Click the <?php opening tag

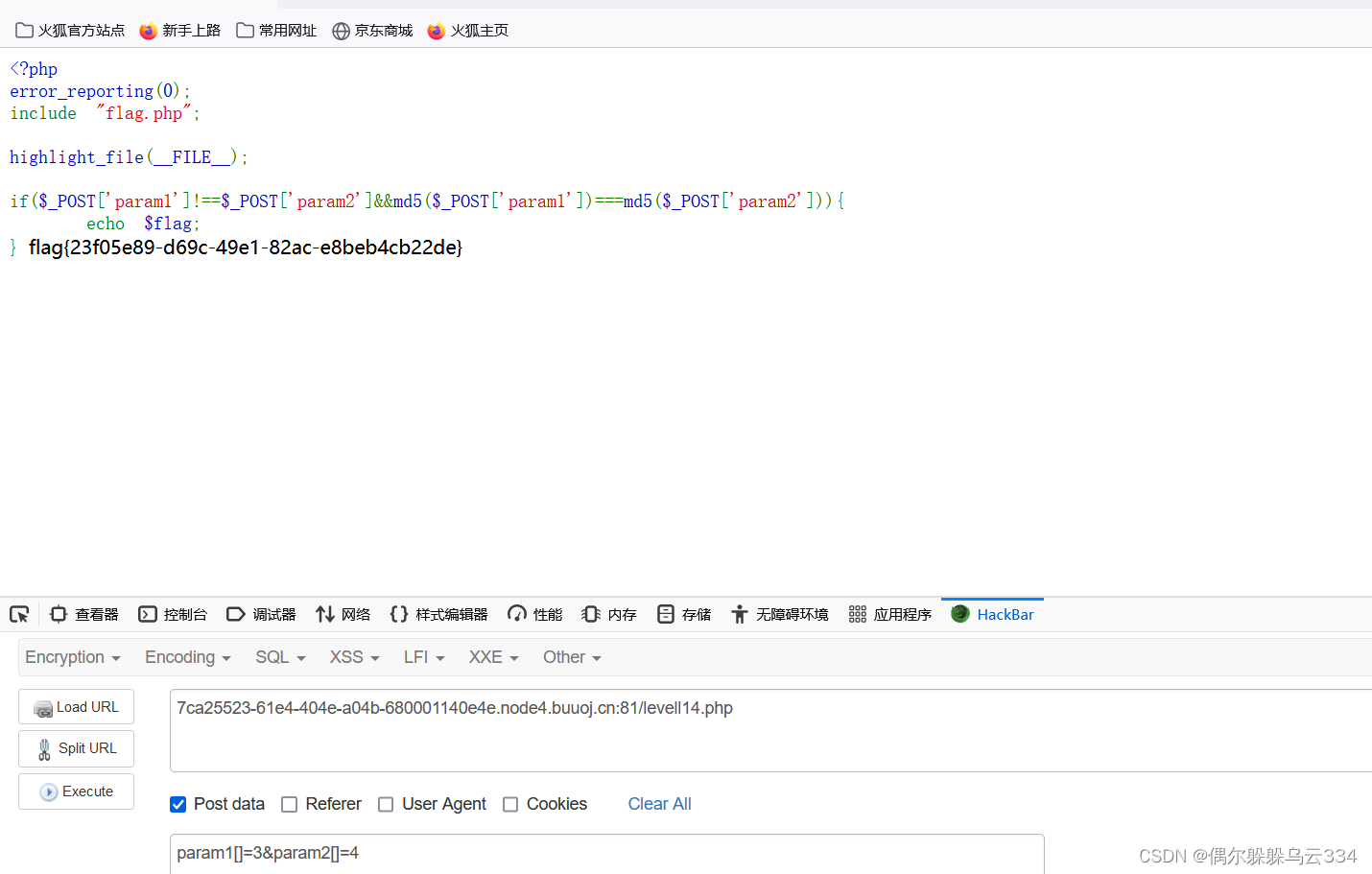coord(34,69)
